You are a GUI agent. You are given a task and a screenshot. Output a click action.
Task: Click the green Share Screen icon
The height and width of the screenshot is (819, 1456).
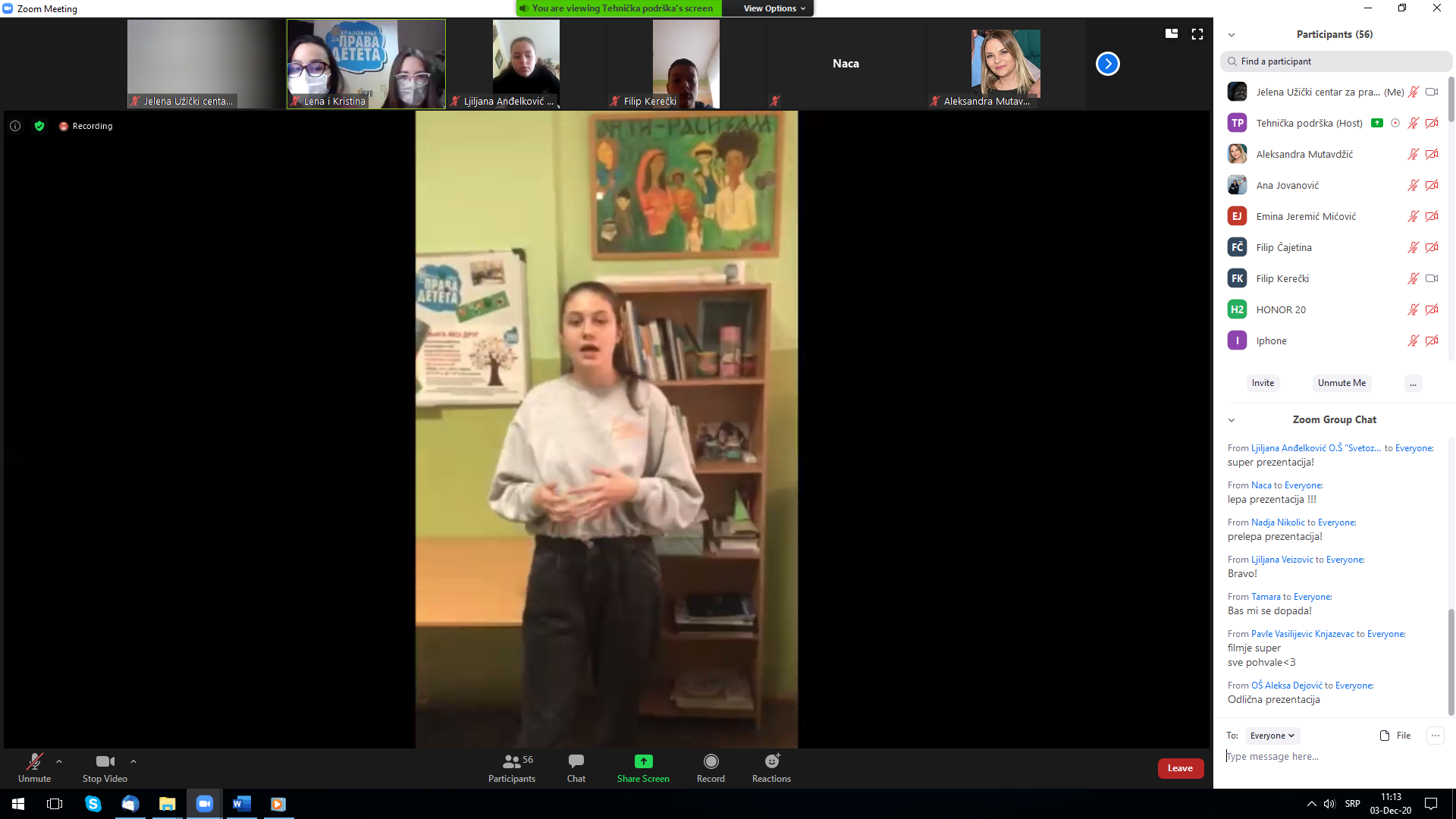pos(643,761)
